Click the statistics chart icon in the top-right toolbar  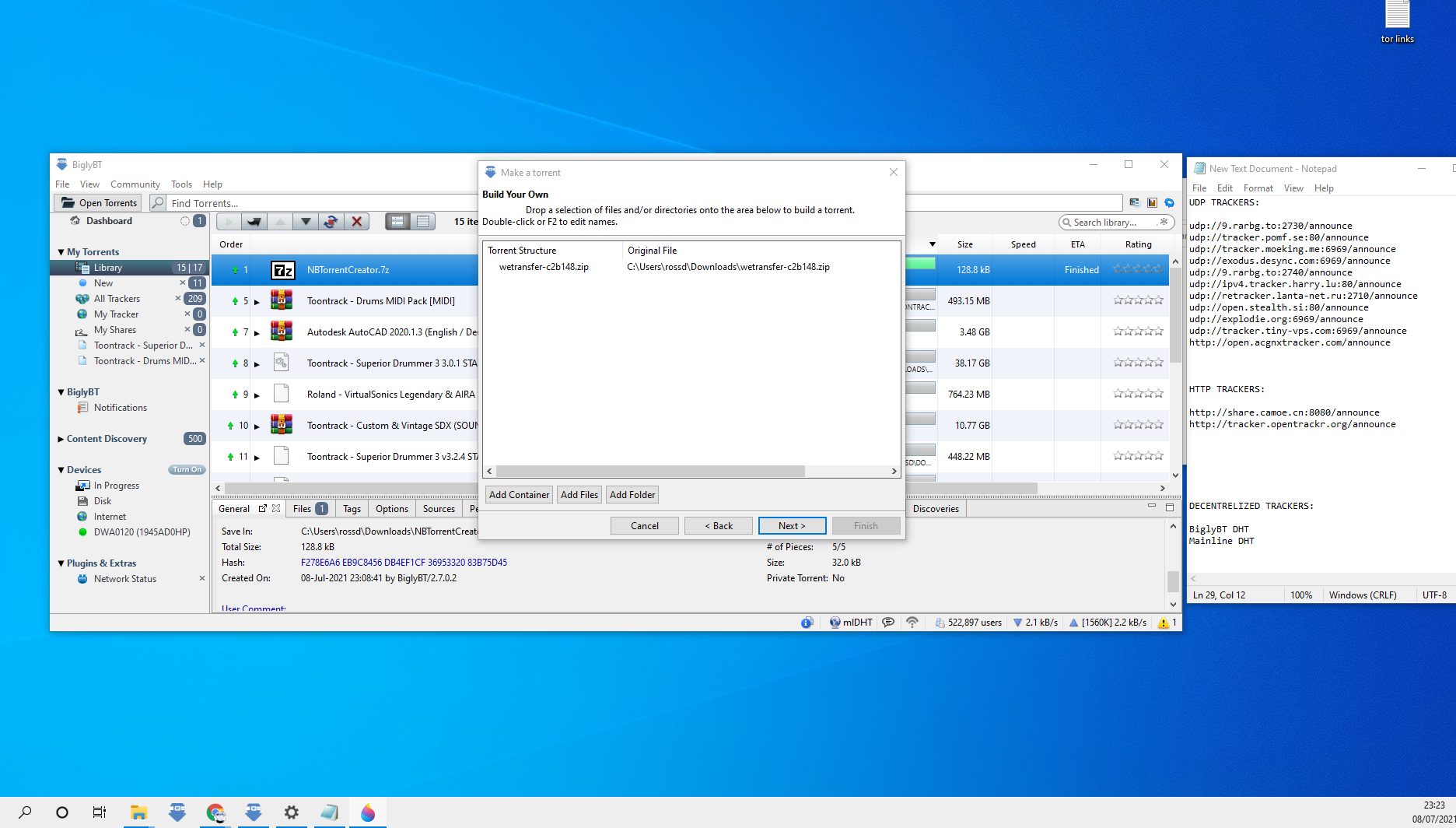click(x=1152, y=203)
